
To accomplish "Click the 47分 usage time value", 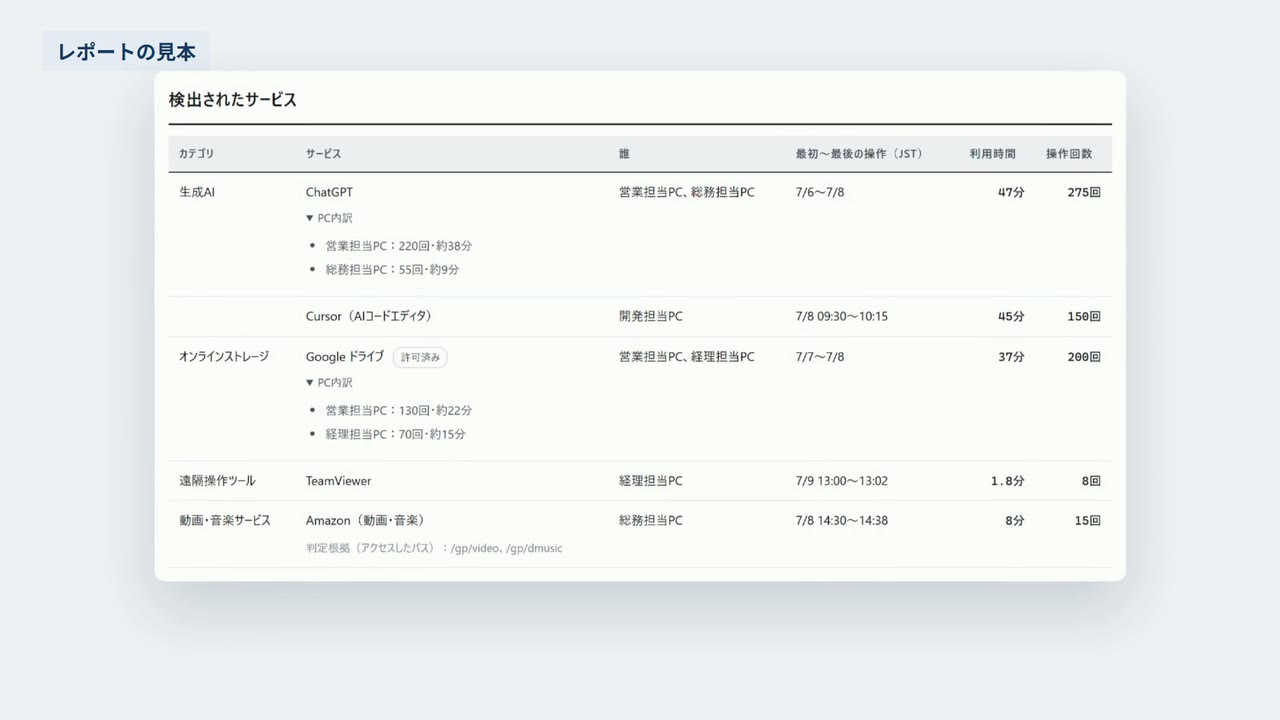I will coord(1011,192).
